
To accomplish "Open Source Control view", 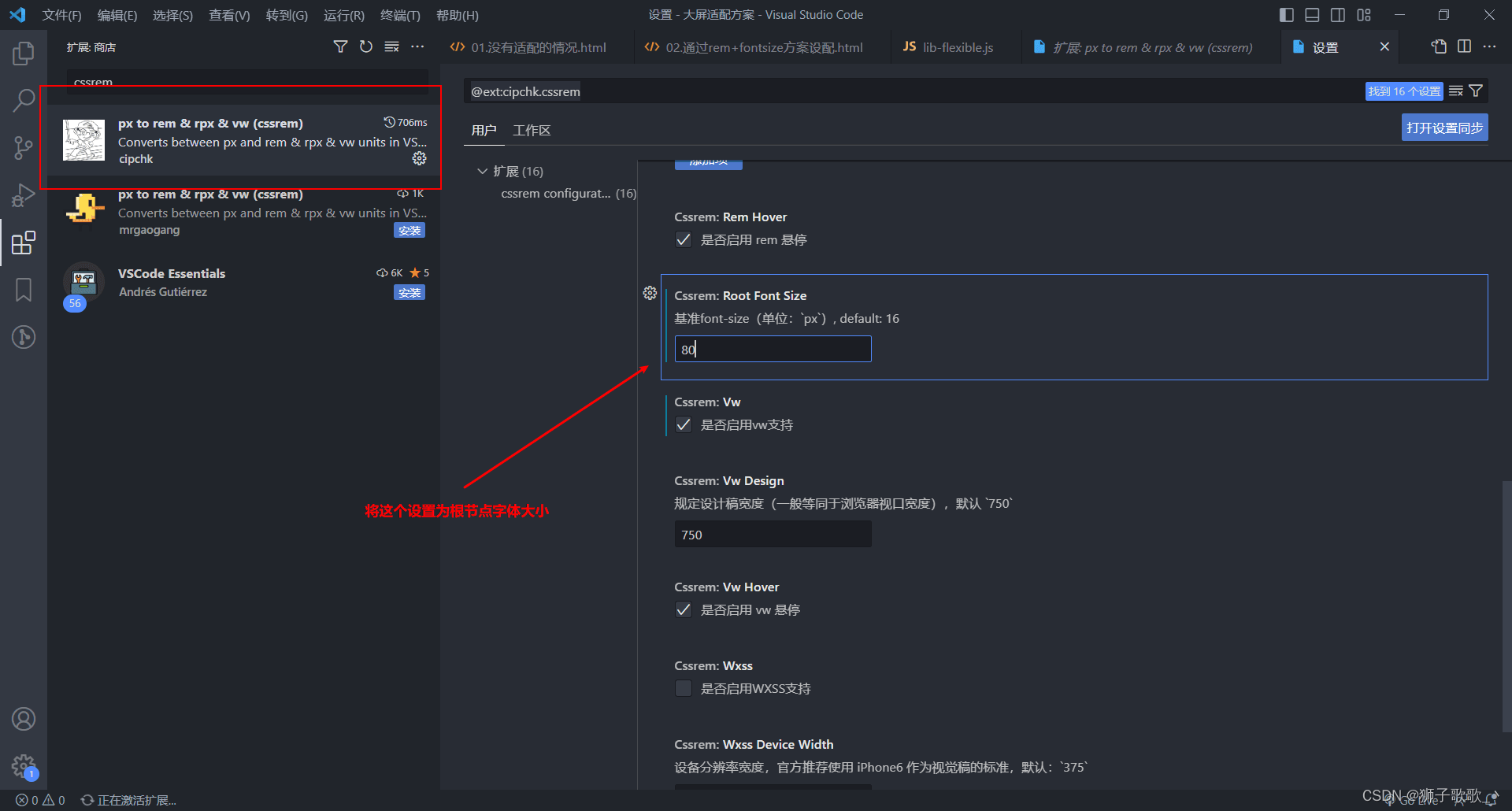I will point(24,147).
